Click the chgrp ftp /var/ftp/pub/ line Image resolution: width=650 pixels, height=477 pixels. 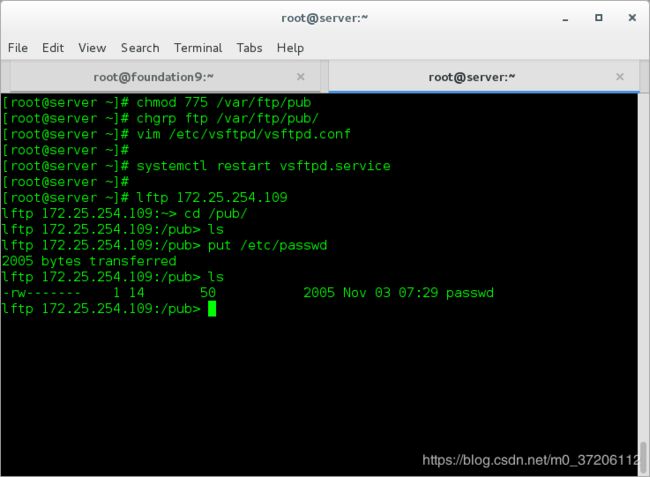[x=160, y=119]
